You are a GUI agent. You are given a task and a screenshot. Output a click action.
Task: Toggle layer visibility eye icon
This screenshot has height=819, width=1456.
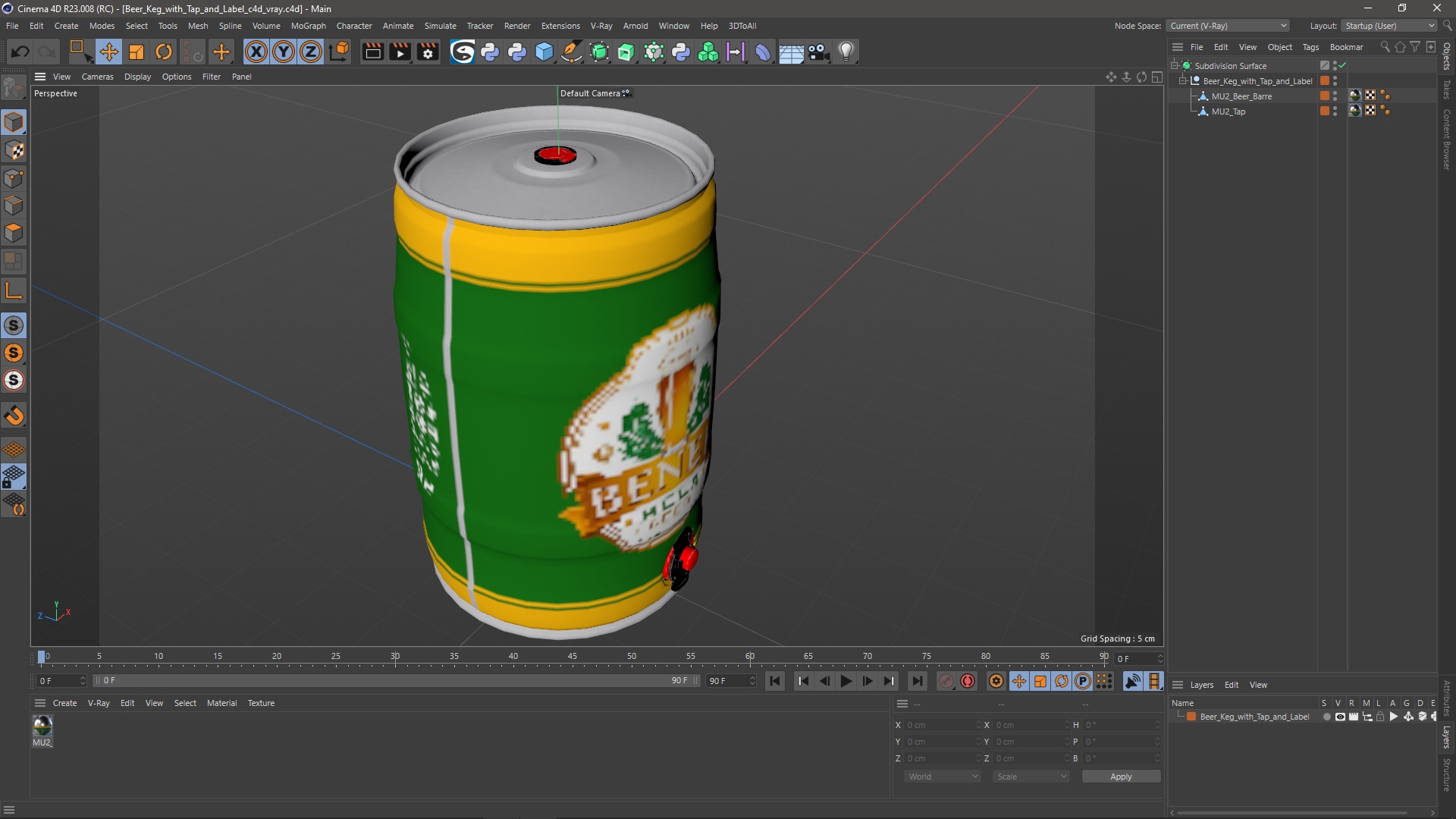tap(1340, 717)
